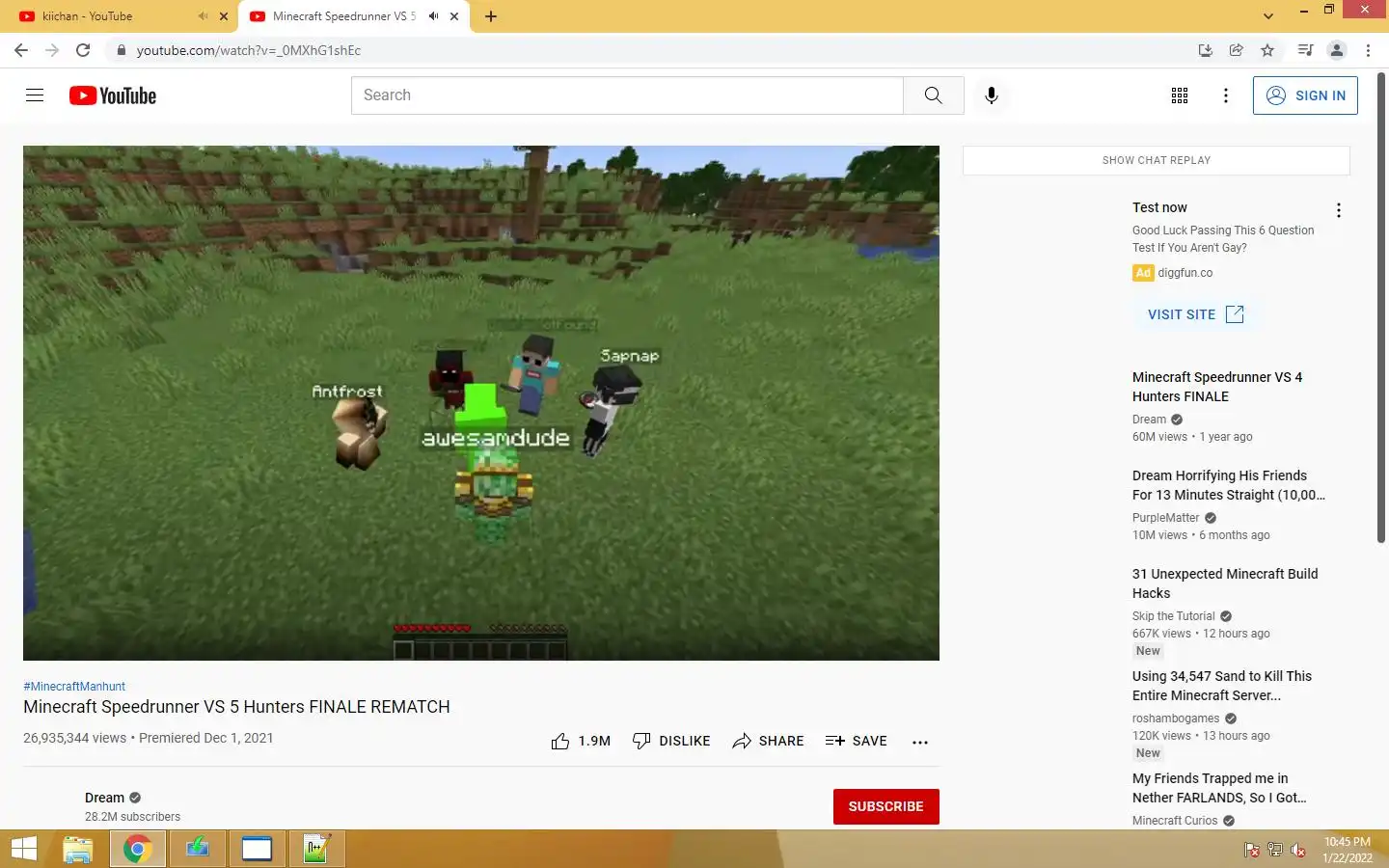Click the video player to pause
Image resolution: width=1389 pixels, height=868 pixels.
481,403
